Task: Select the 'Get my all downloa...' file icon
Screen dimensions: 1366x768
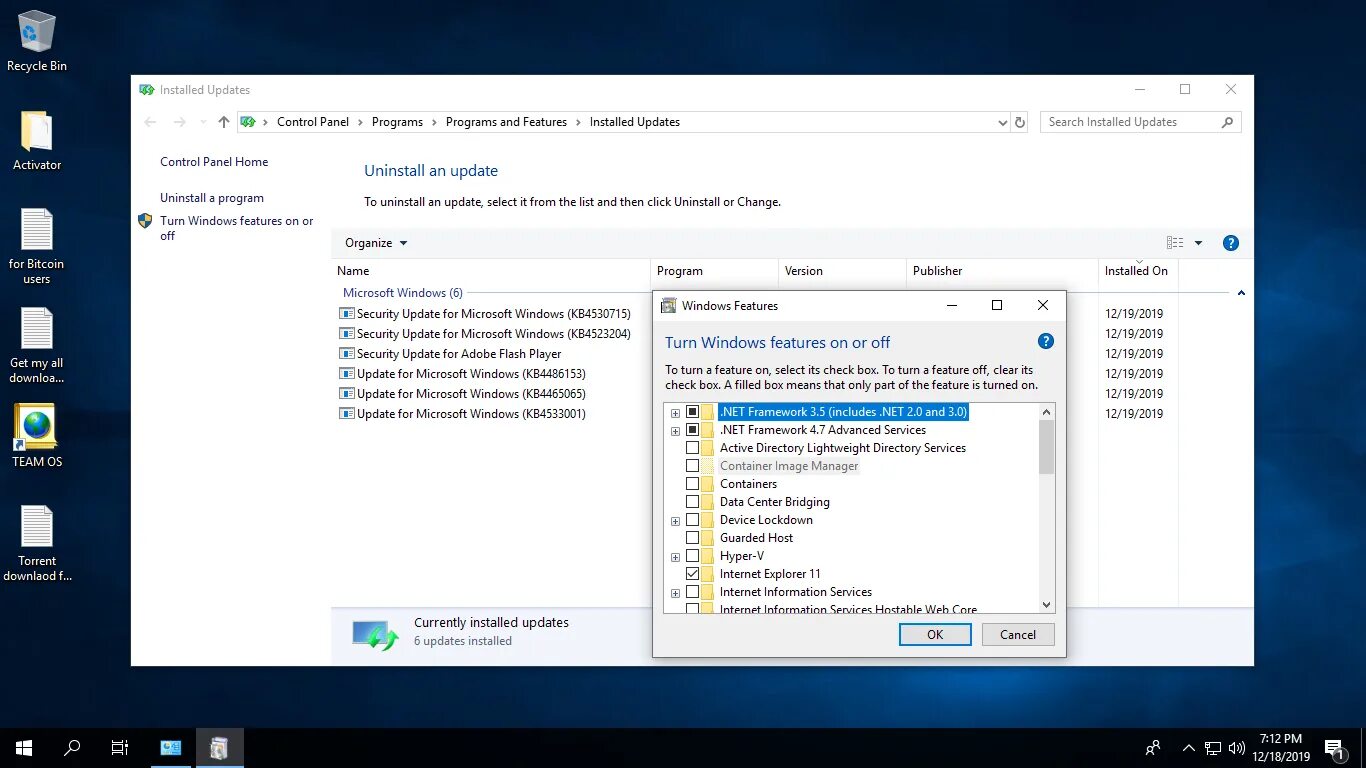Action: coord(37,328)
